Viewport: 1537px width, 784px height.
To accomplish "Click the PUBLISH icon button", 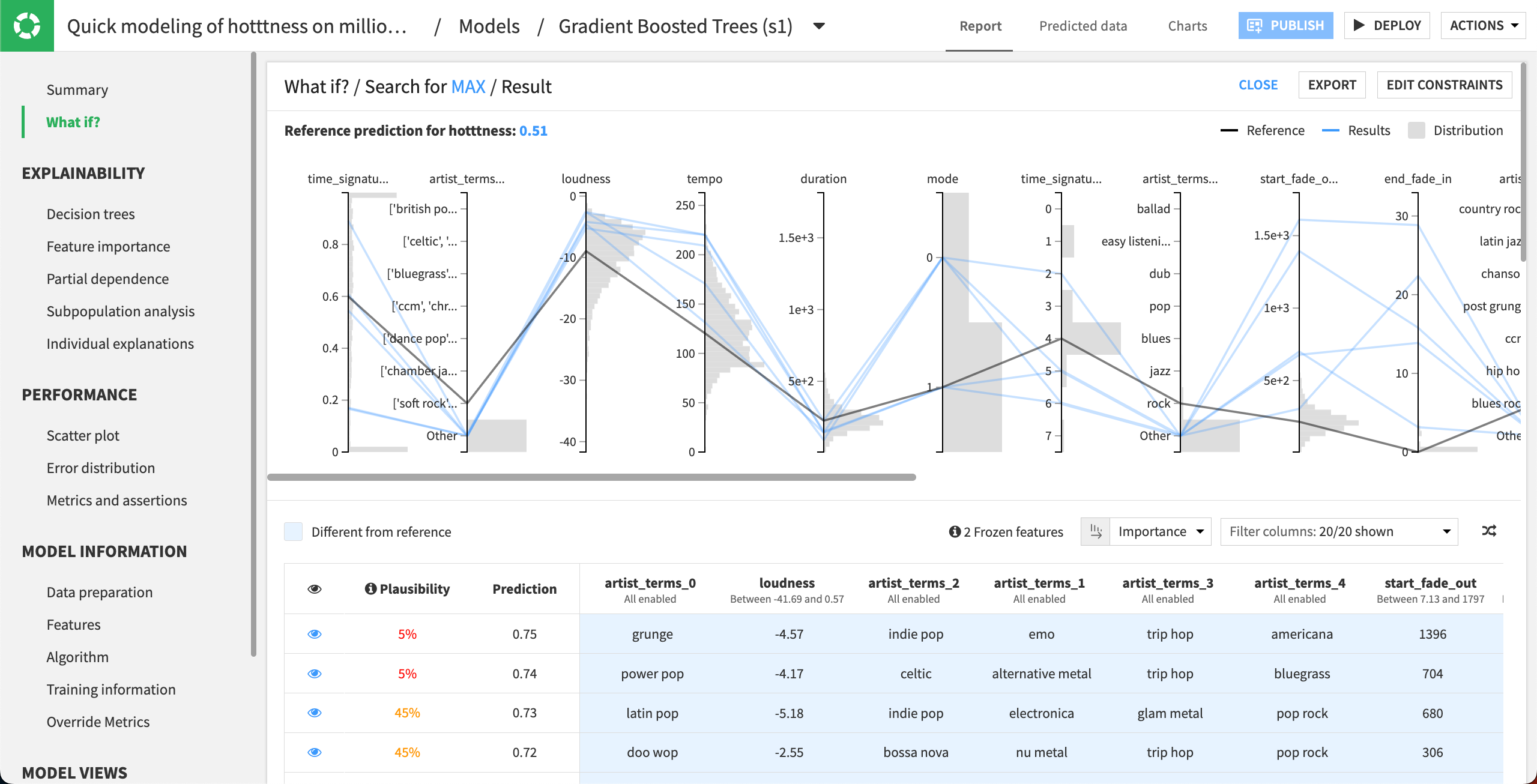I will pos(1254,25).
